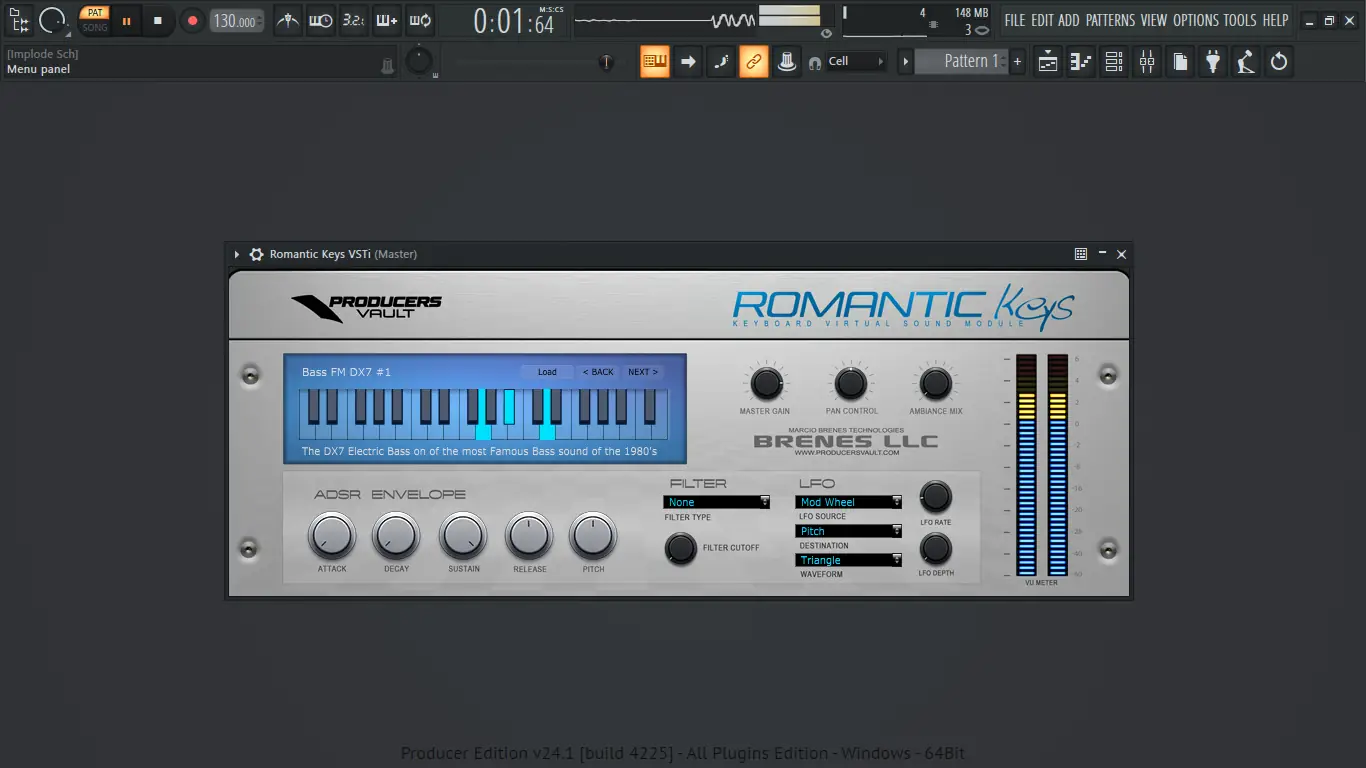Toggle the metronome on
This screenshot has width=1366, height=768.
click(287, 20)
